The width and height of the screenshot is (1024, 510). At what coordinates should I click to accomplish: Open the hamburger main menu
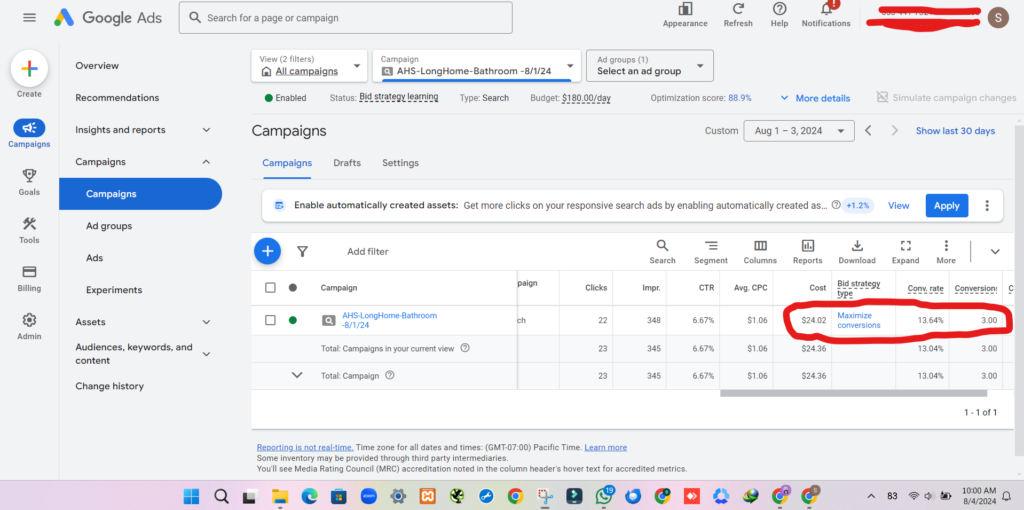point(29,18)
